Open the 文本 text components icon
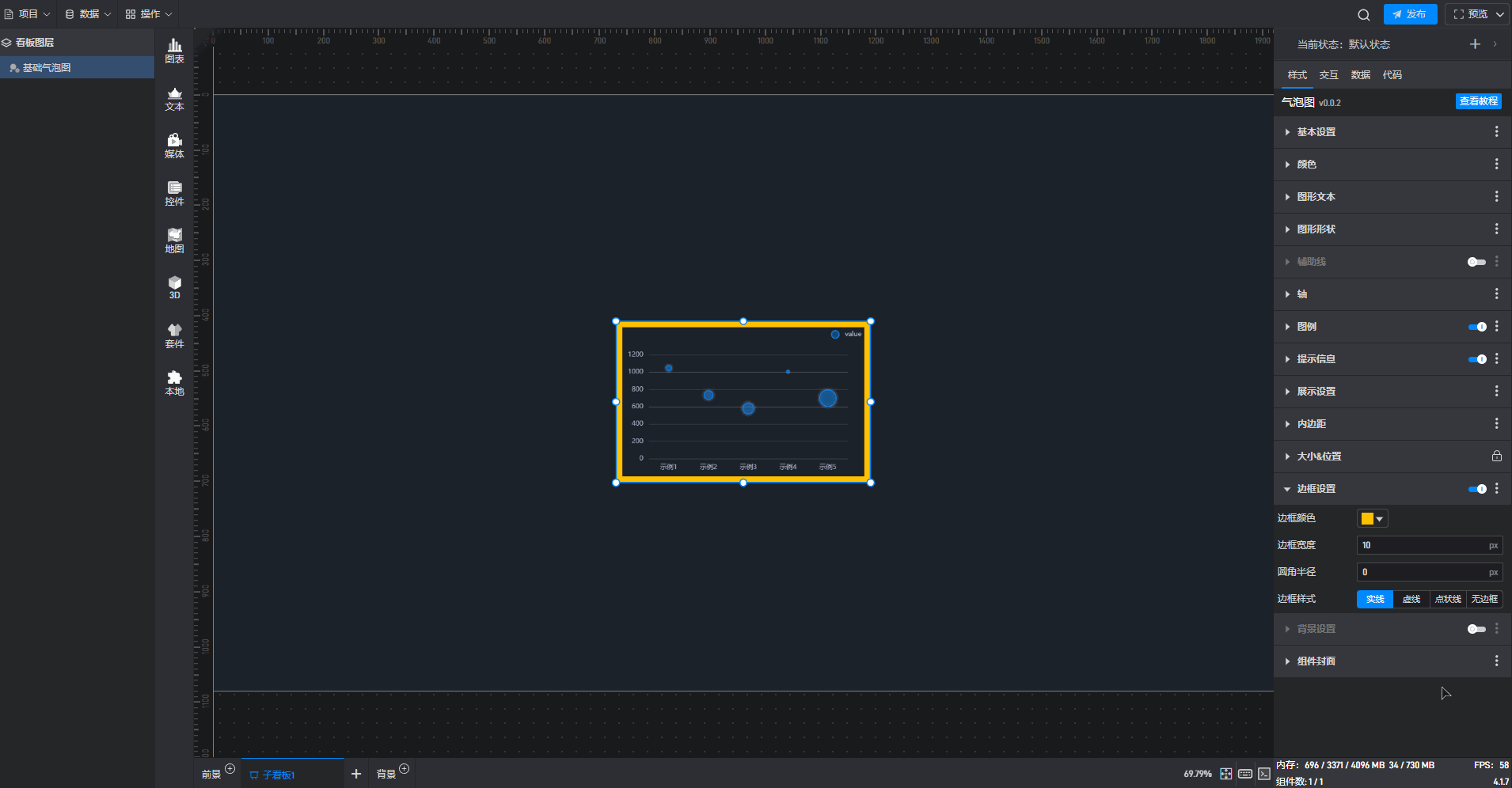Screen dimensions: 1512x788 pyautogui.click(x=174, y=99)
